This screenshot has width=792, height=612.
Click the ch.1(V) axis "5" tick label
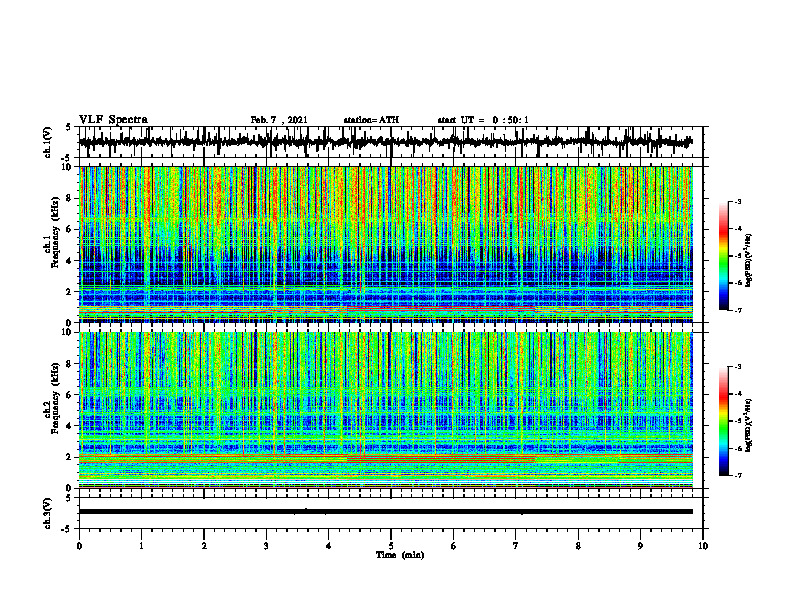(68, 128)
